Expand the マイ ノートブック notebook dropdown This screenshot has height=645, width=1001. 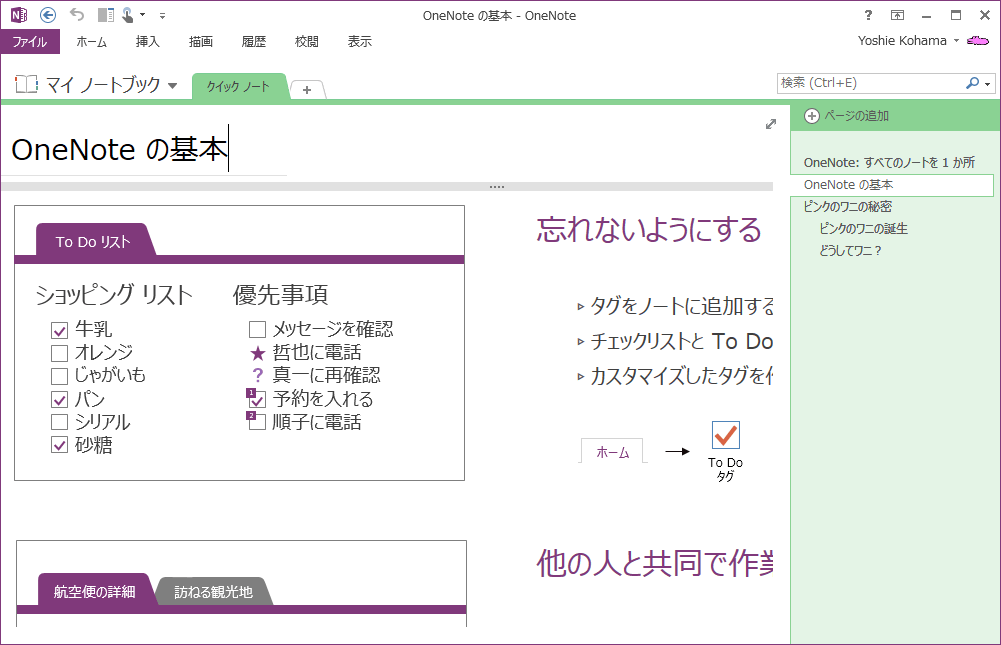(172, 86)
